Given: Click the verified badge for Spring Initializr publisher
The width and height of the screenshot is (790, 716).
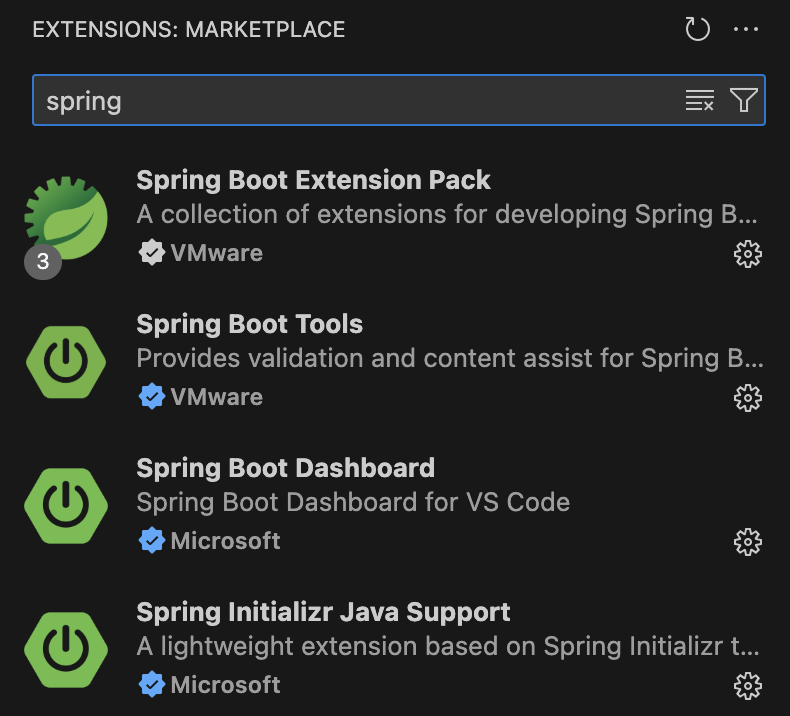Looking at the screenshot, I should pyautogui.click(x=152, y=685).
